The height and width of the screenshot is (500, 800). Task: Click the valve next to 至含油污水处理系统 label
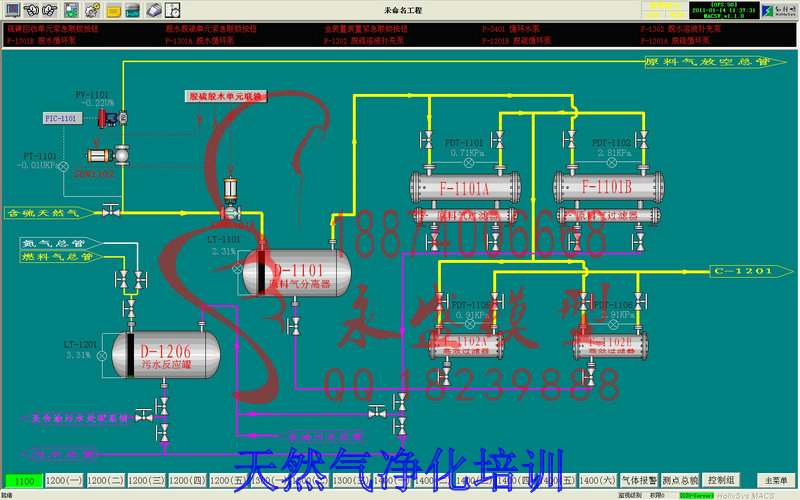pos(144,416)
